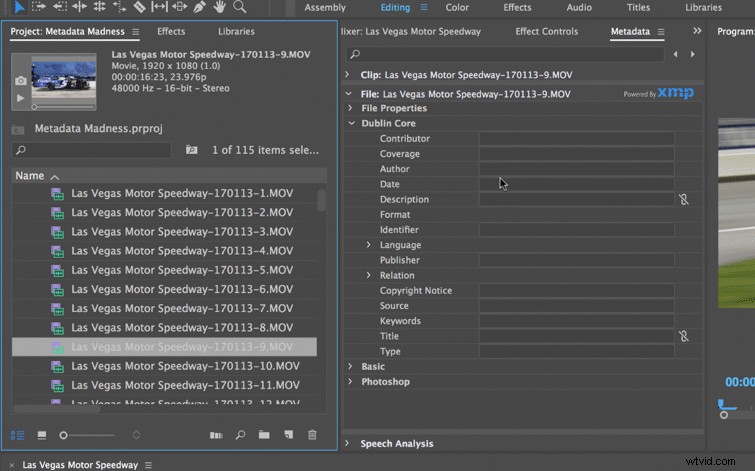This screenshot has width=755, height=471.
Task: Expand the Basic schema group
Action: [x=351, y=366]
